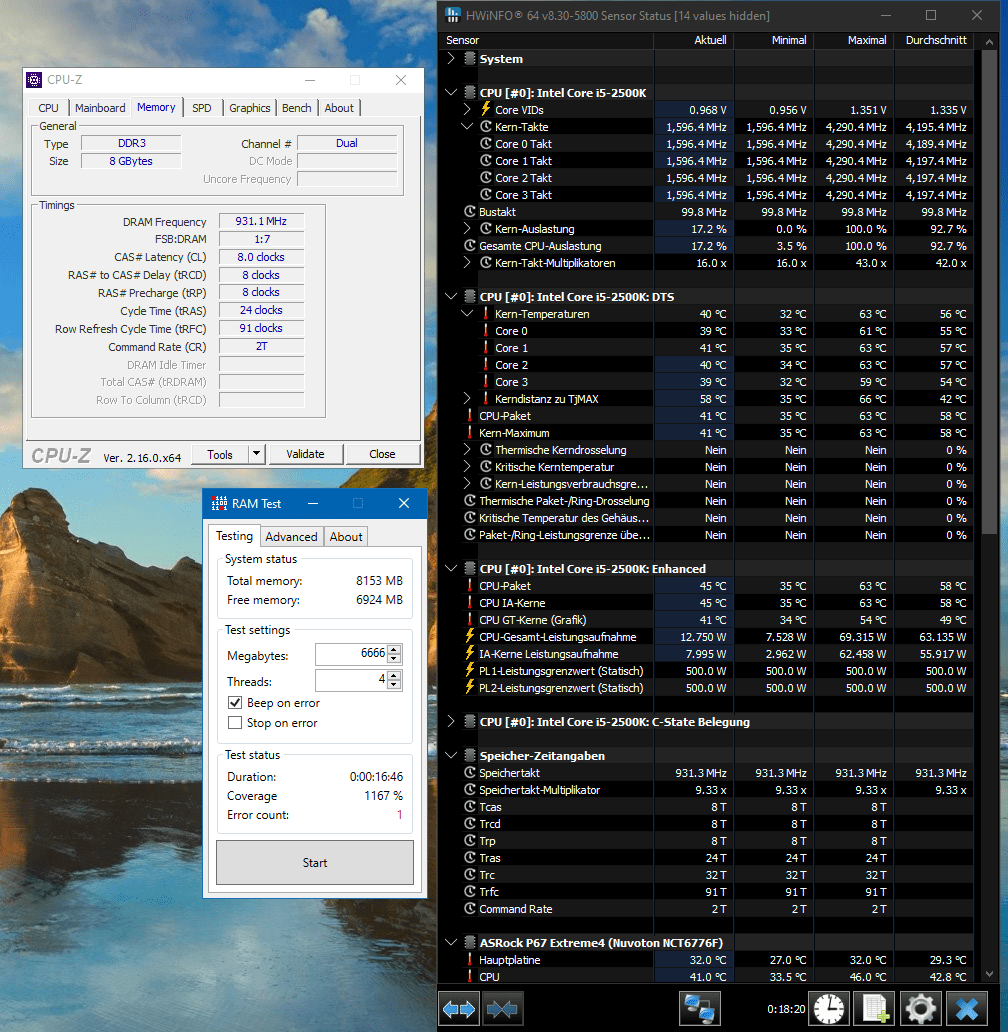1008x1032 pixels.
Task: Open Advanced tab in RAM Test
Action: tap(291, 536)
